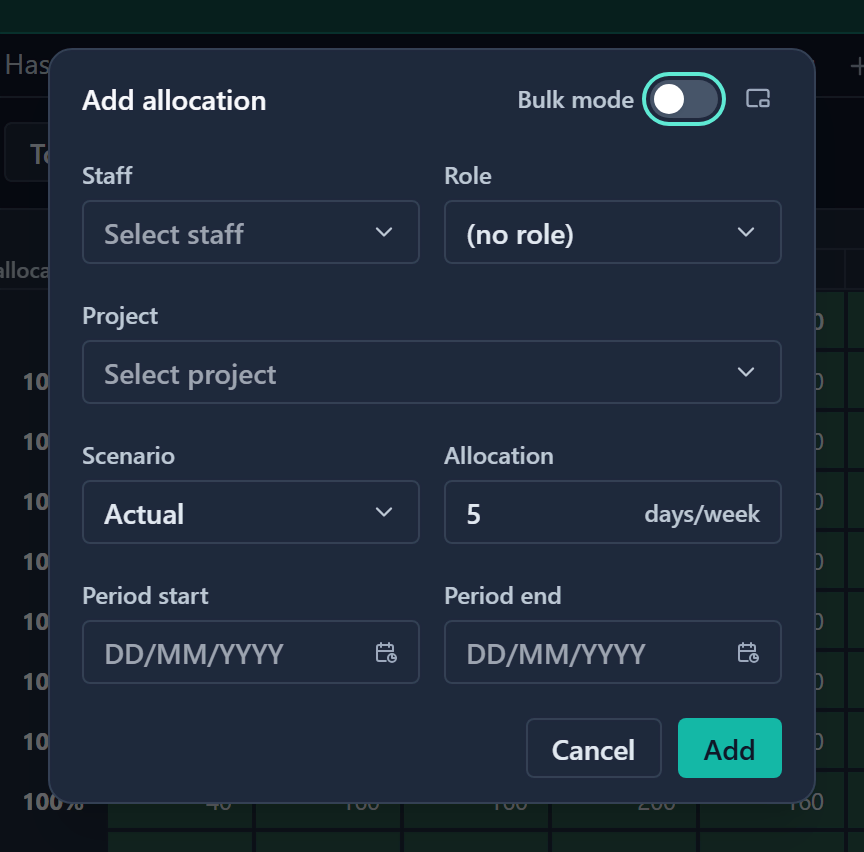Open the Select project dropdown
Viewport: 864px width, 852px height.
tap(432, 372)
